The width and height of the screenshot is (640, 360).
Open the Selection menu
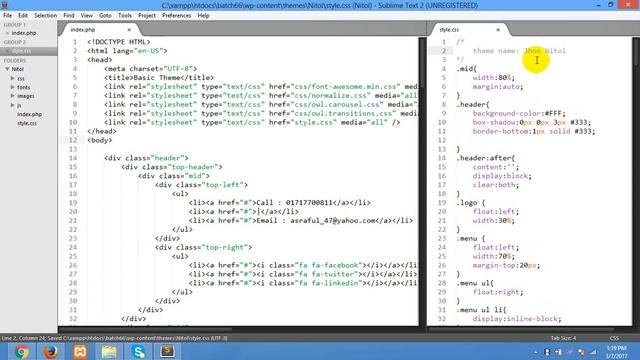pos(45,16)
